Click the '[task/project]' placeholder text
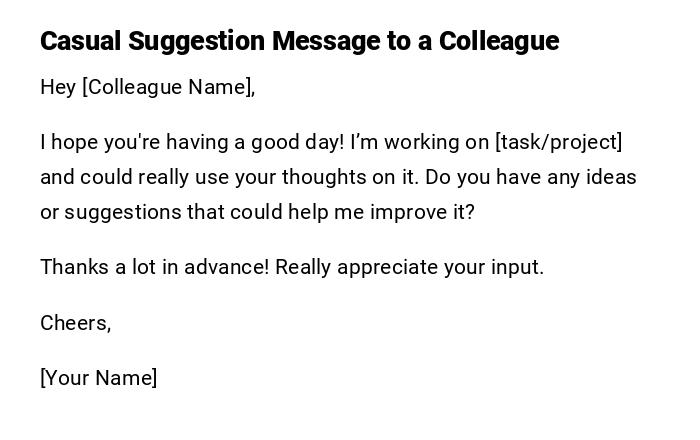 point(559,142)
